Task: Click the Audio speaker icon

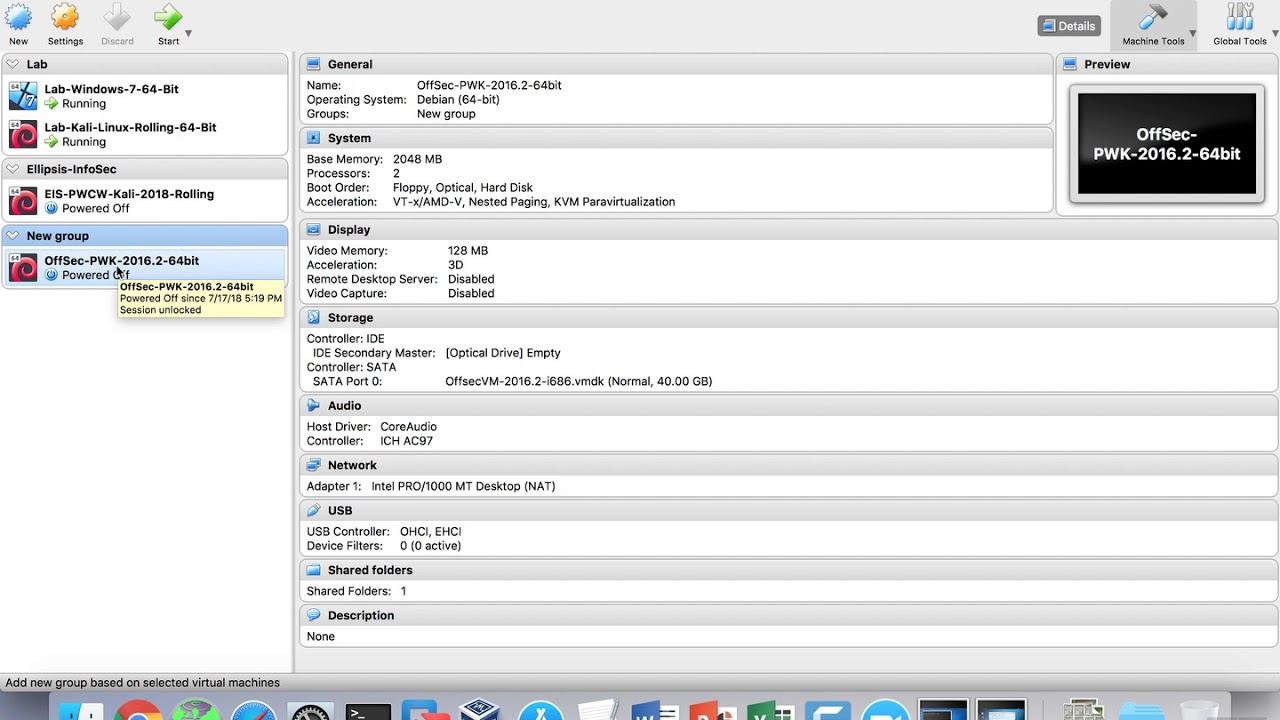Action: (314, 405)
